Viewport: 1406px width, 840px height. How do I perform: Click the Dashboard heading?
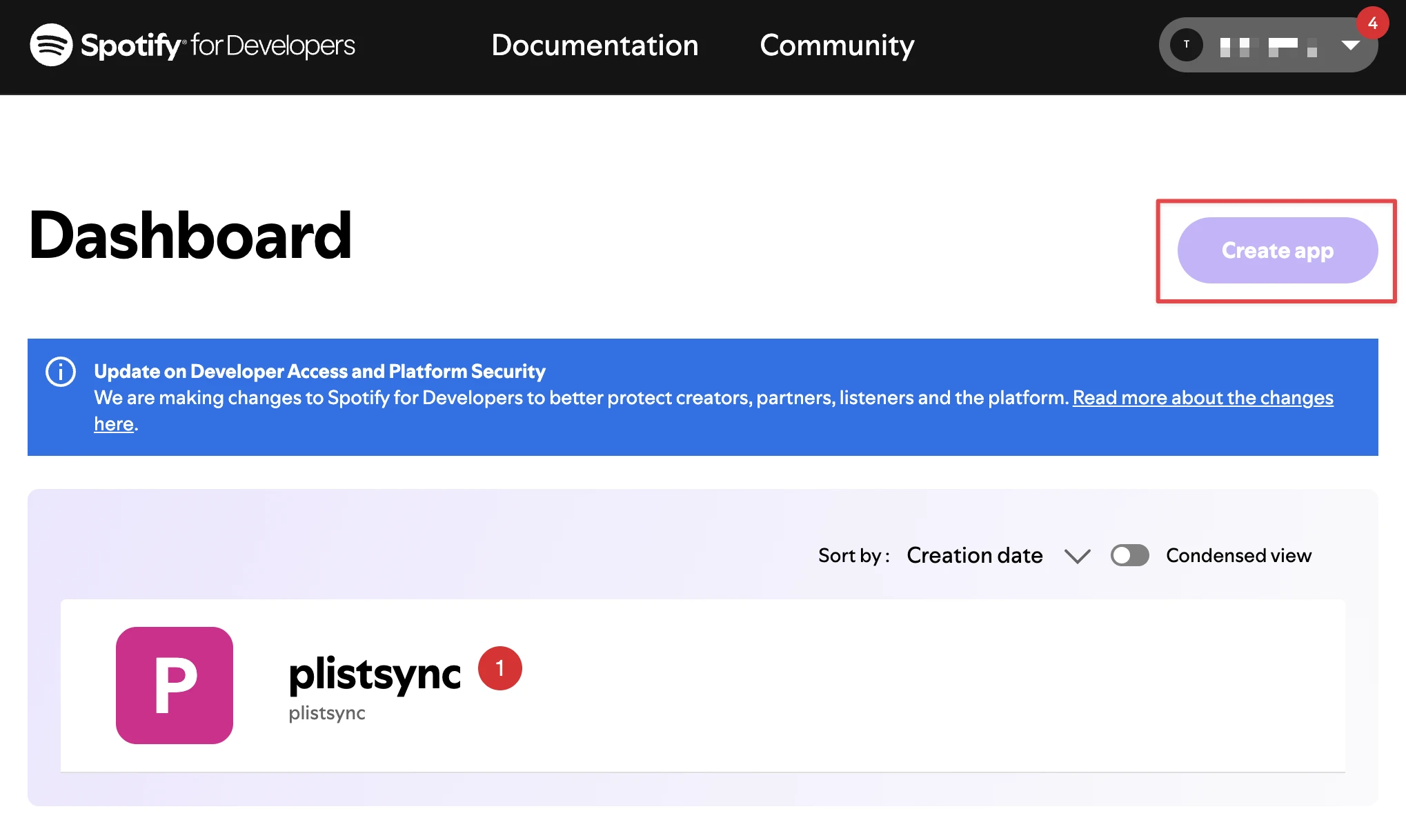click(190, 236)
